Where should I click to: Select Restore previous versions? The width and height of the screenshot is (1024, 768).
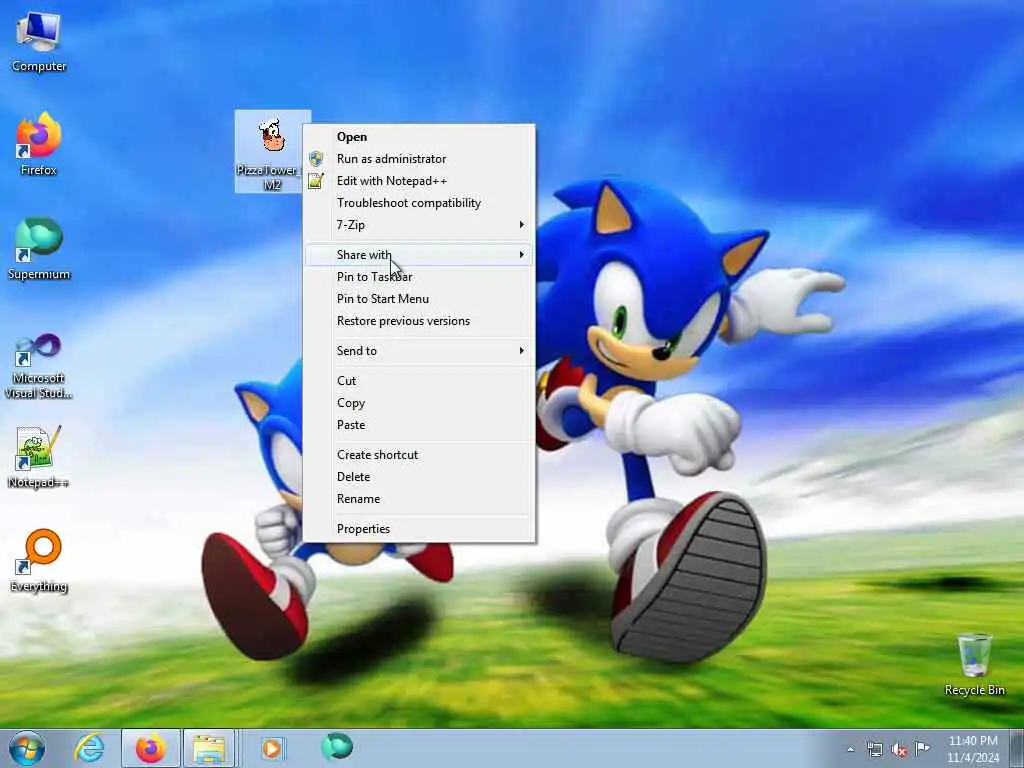click(x=419, y=321)
